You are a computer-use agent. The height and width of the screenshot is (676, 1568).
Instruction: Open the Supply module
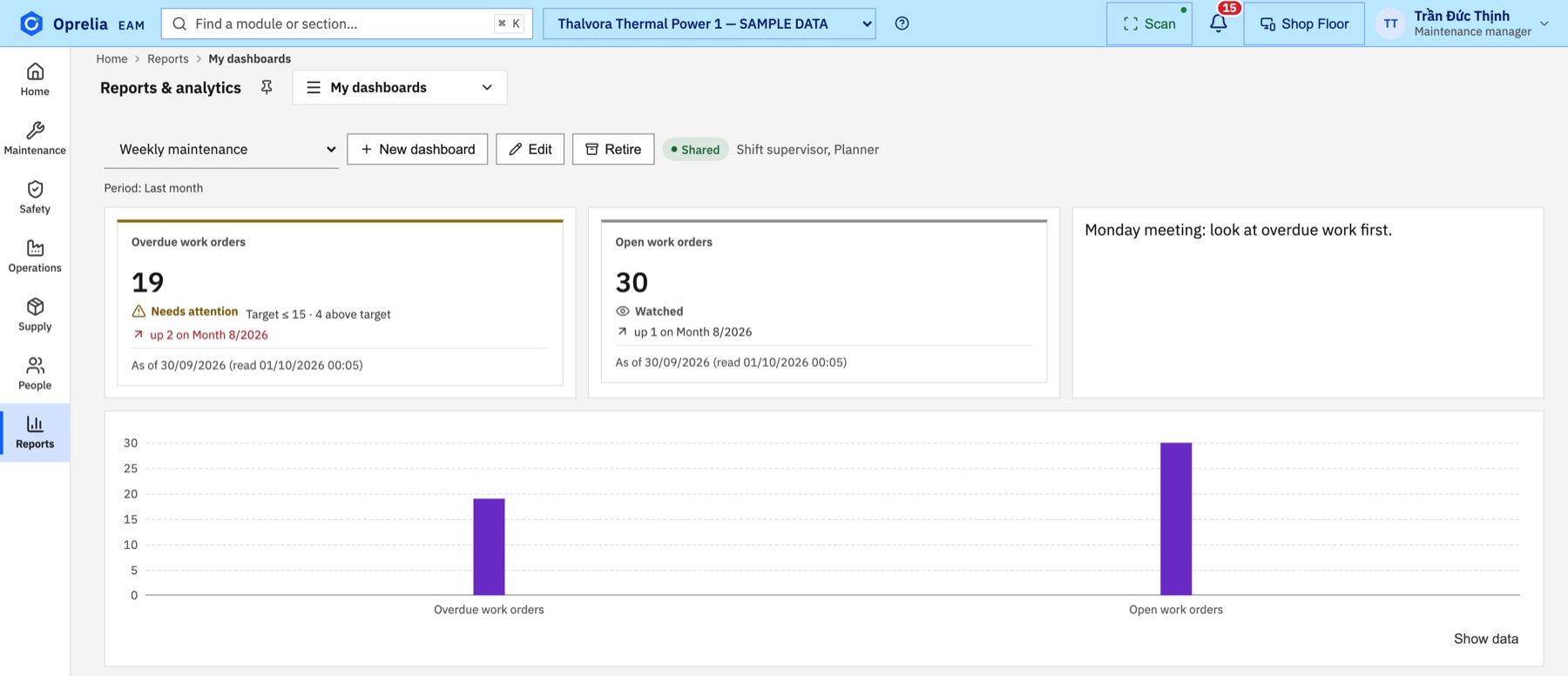coord(35,314)
